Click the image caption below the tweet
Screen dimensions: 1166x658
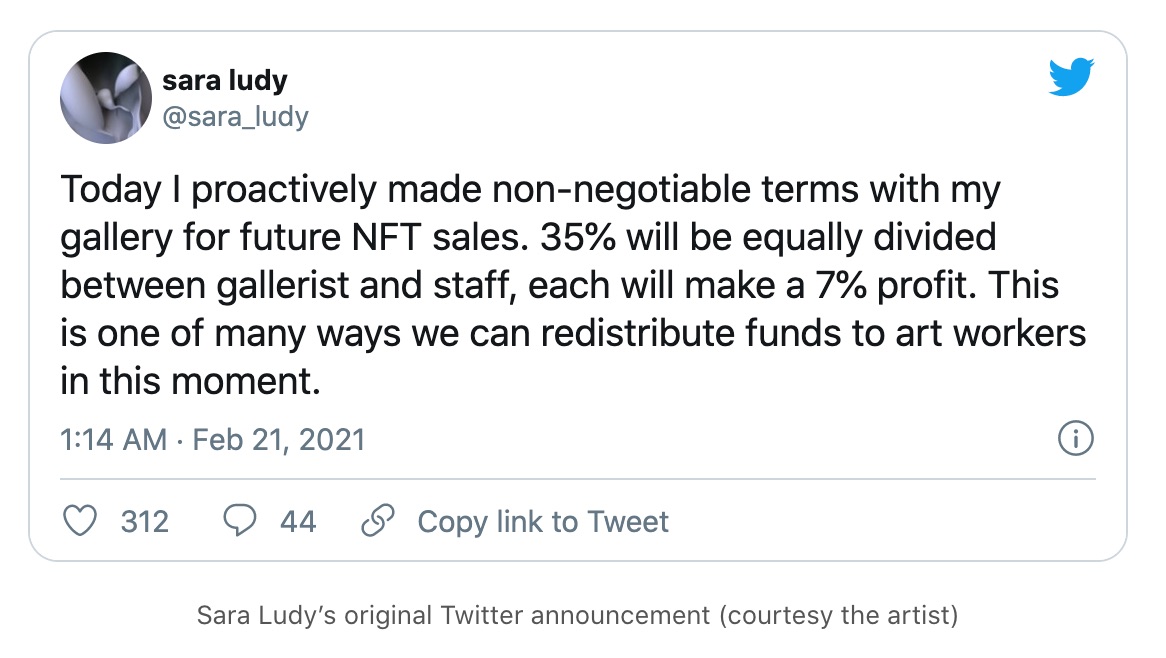577,615
